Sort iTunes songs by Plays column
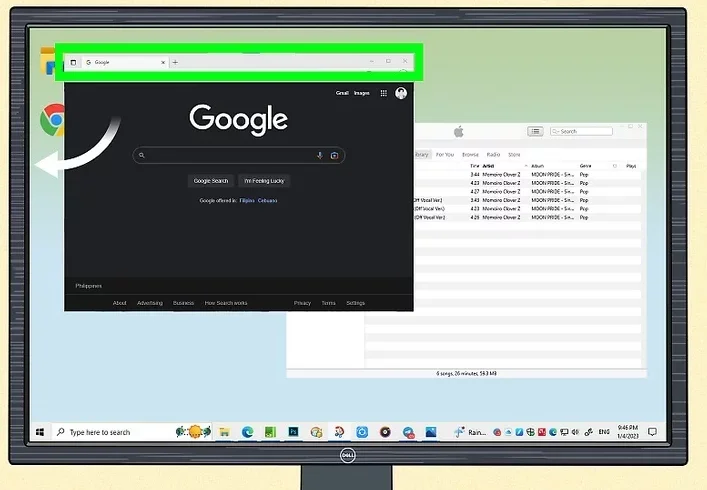Image resolution: width=707 pixels, height=490 pixels. click(631, 166)
